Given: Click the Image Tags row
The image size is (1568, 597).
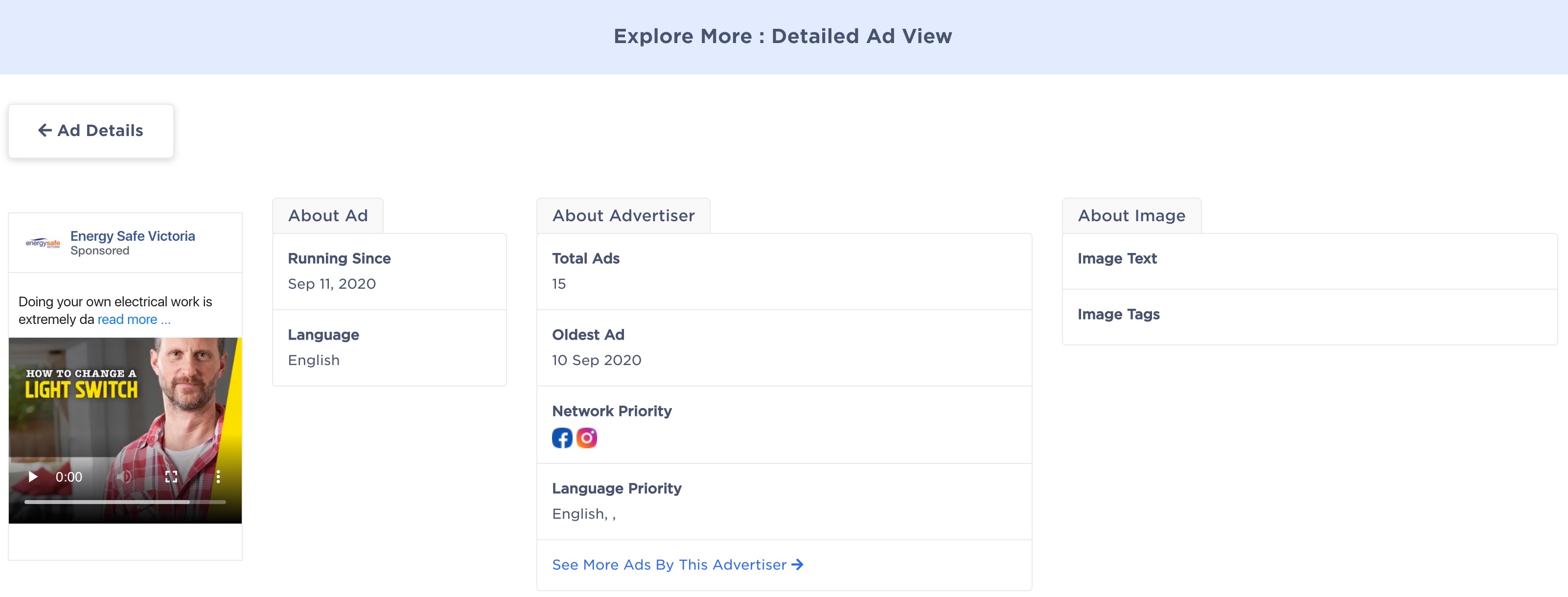Looking at the screenshot, I should coord(1309,315).
